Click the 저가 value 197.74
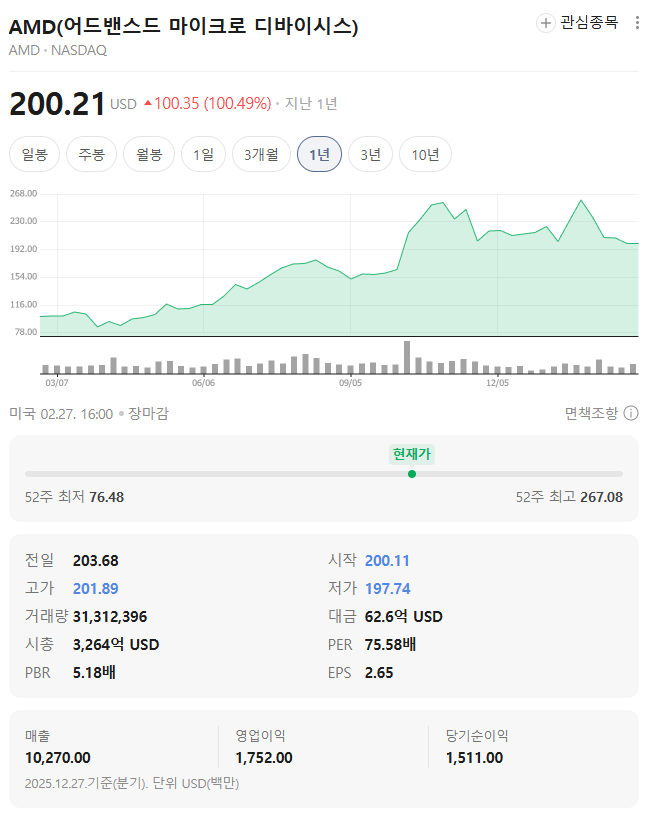 (x=387, y=589)
